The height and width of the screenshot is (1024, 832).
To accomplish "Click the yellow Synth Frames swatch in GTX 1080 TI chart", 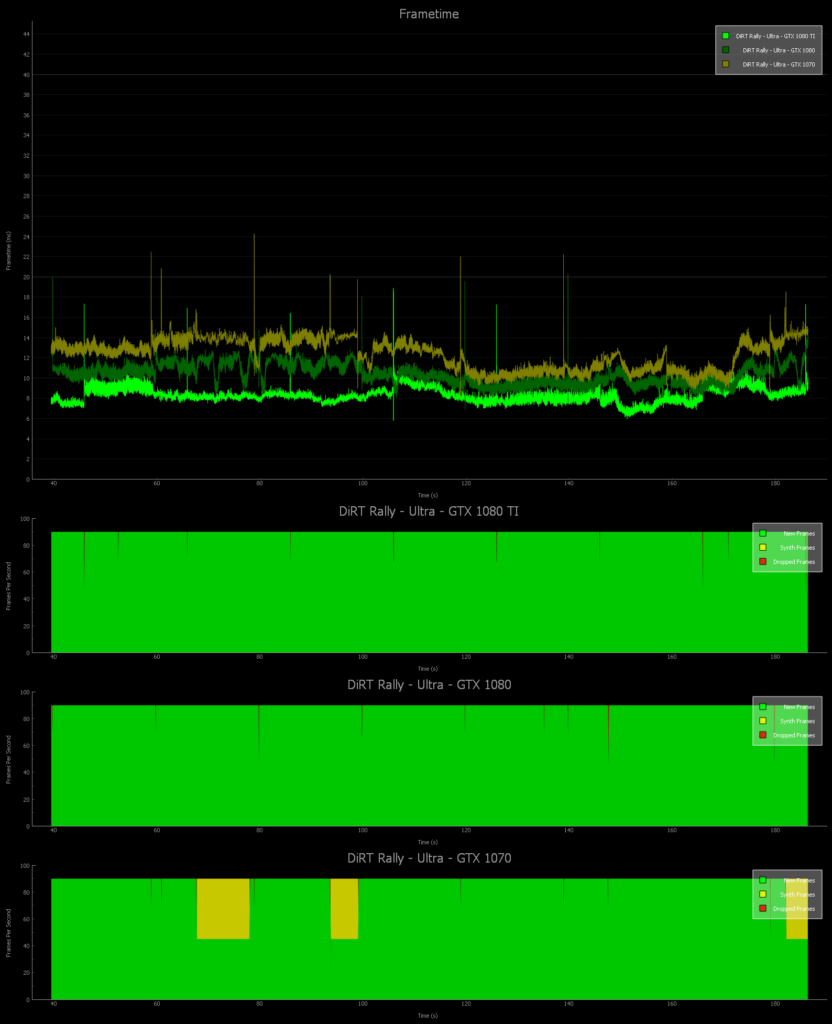I will [x=763, y=548].
